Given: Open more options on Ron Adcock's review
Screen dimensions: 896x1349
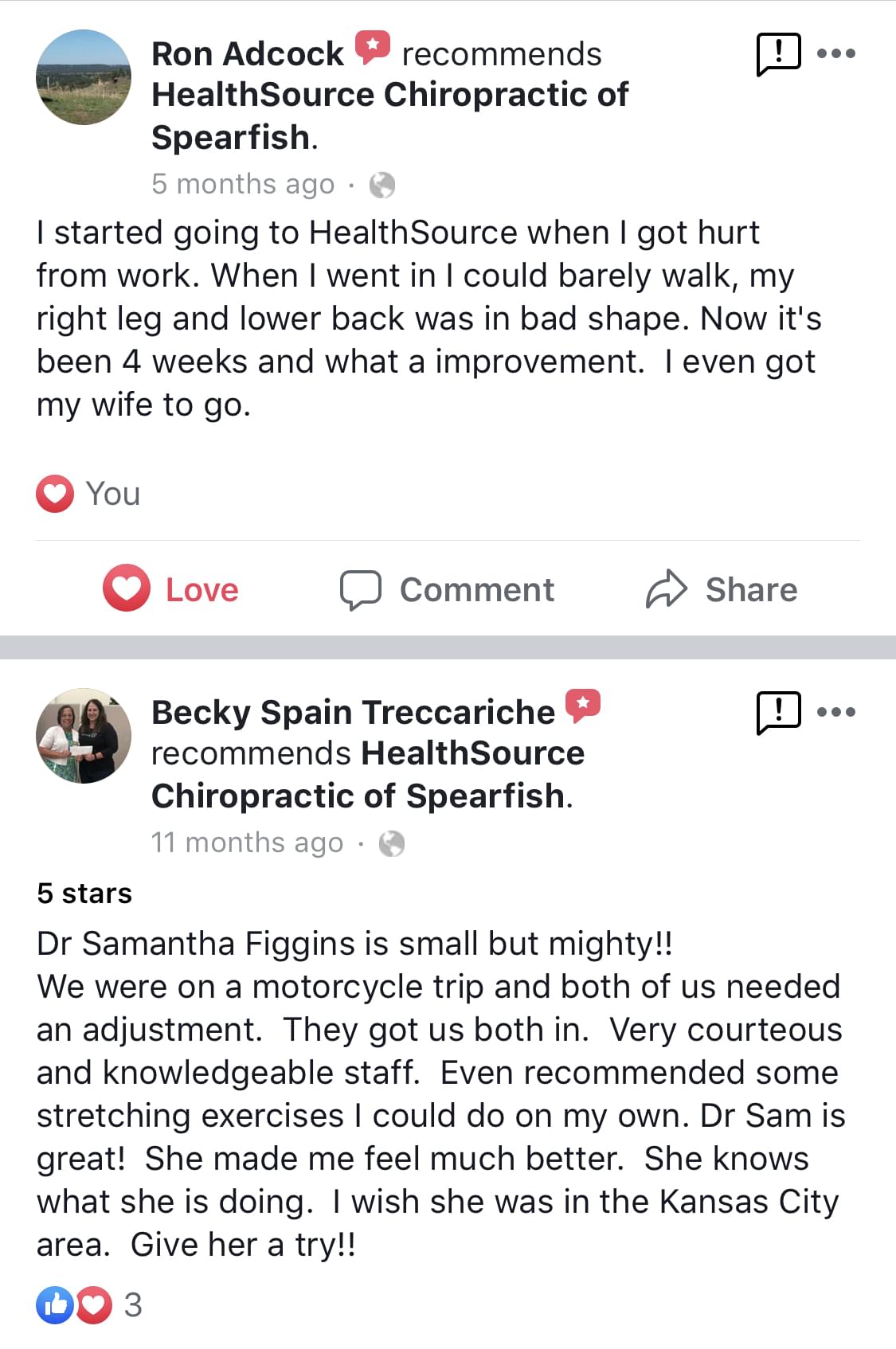Looking at the screenshot, I should click(836, 54).
